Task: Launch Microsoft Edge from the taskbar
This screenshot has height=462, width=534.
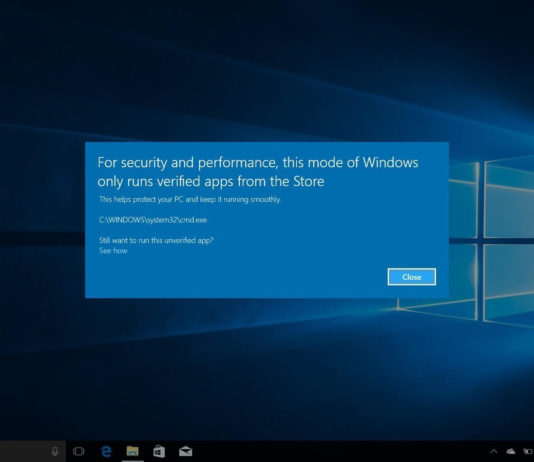Action: pyautogui.click(x=106, y=451)
